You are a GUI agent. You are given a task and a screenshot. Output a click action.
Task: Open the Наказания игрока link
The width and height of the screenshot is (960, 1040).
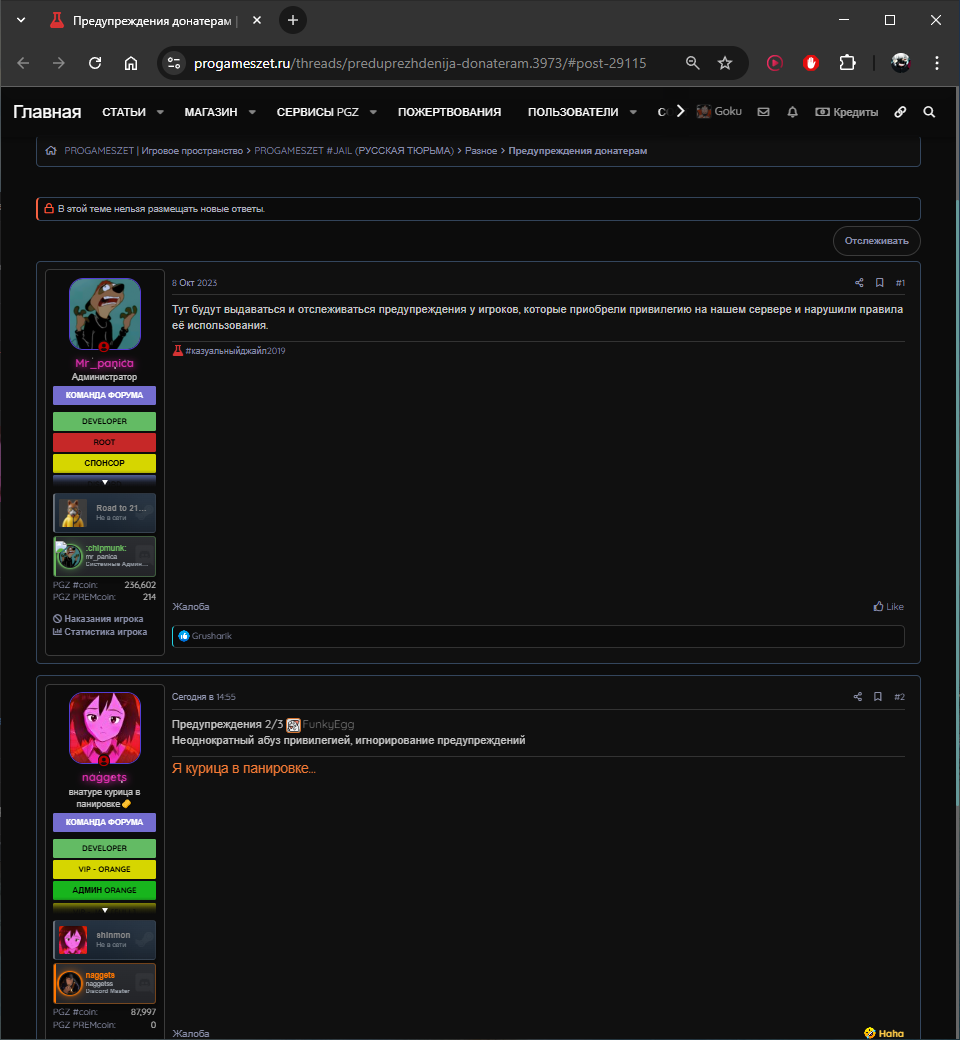[x=98, y=619]
